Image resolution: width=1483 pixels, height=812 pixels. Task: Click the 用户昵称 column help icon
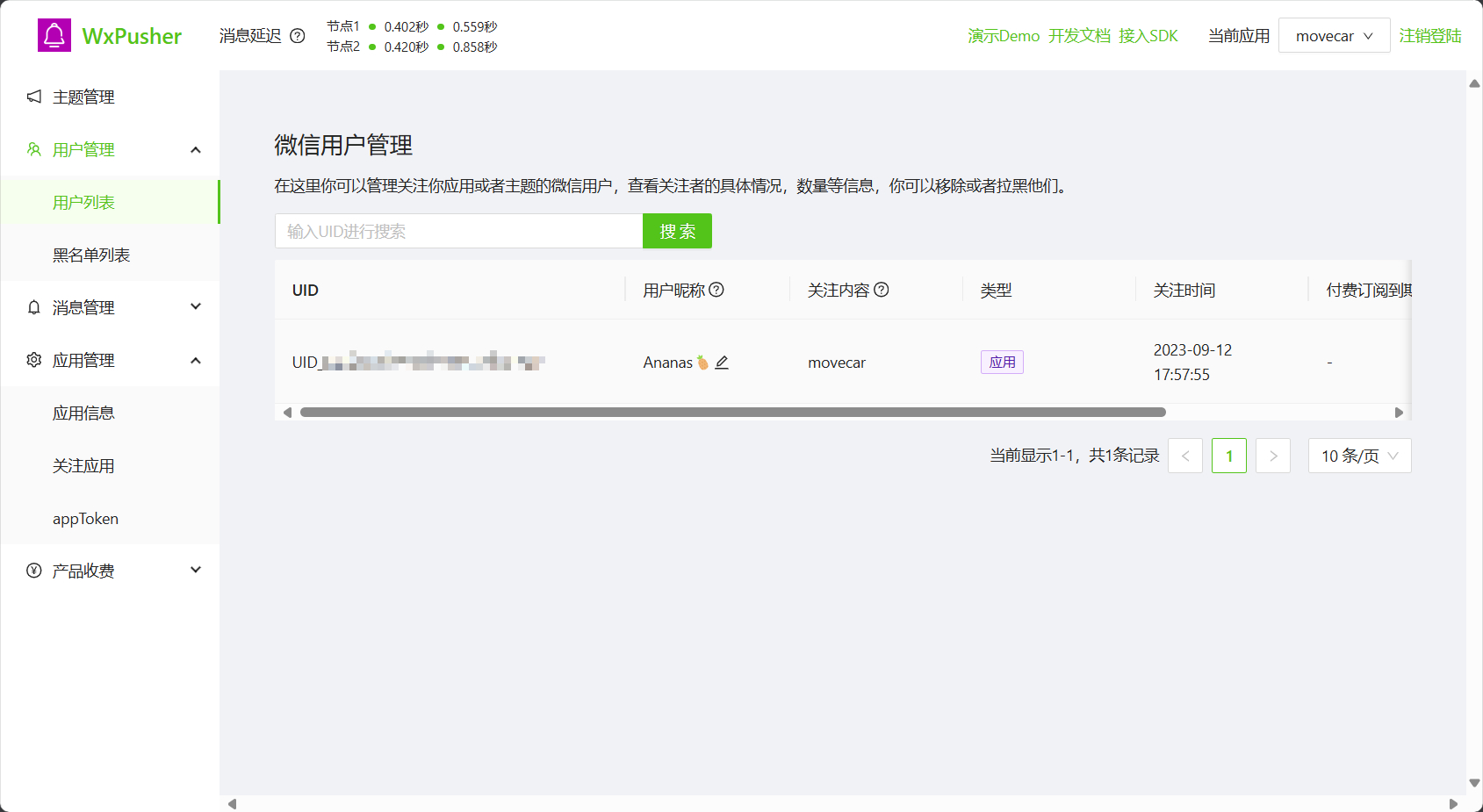tap(718, 289)
